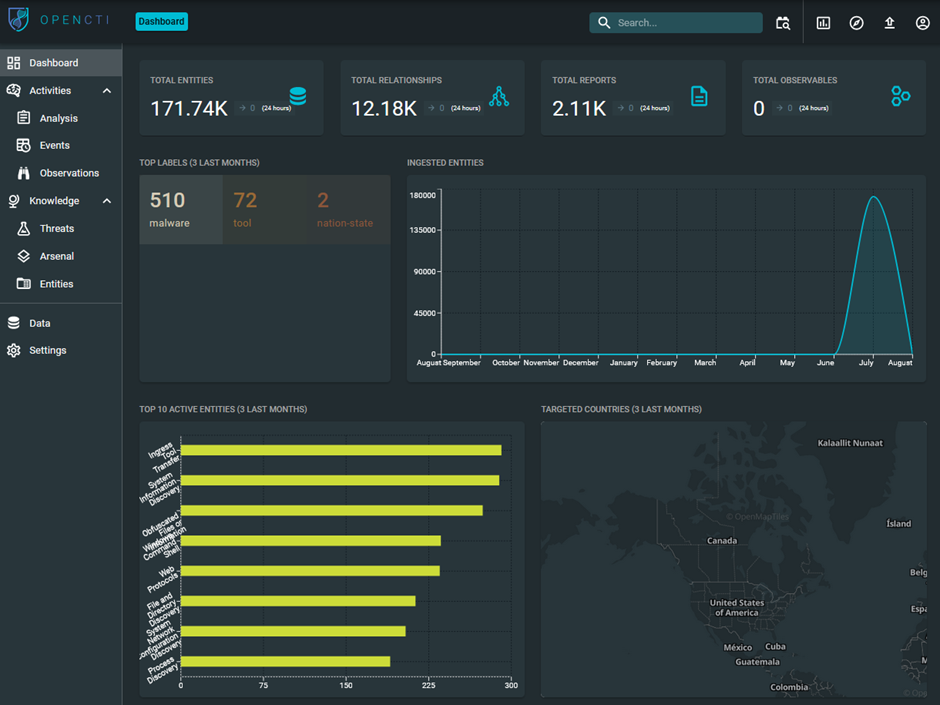
Task: Open the bulk search icon beside search bar
Action: [x=783, y=23]
